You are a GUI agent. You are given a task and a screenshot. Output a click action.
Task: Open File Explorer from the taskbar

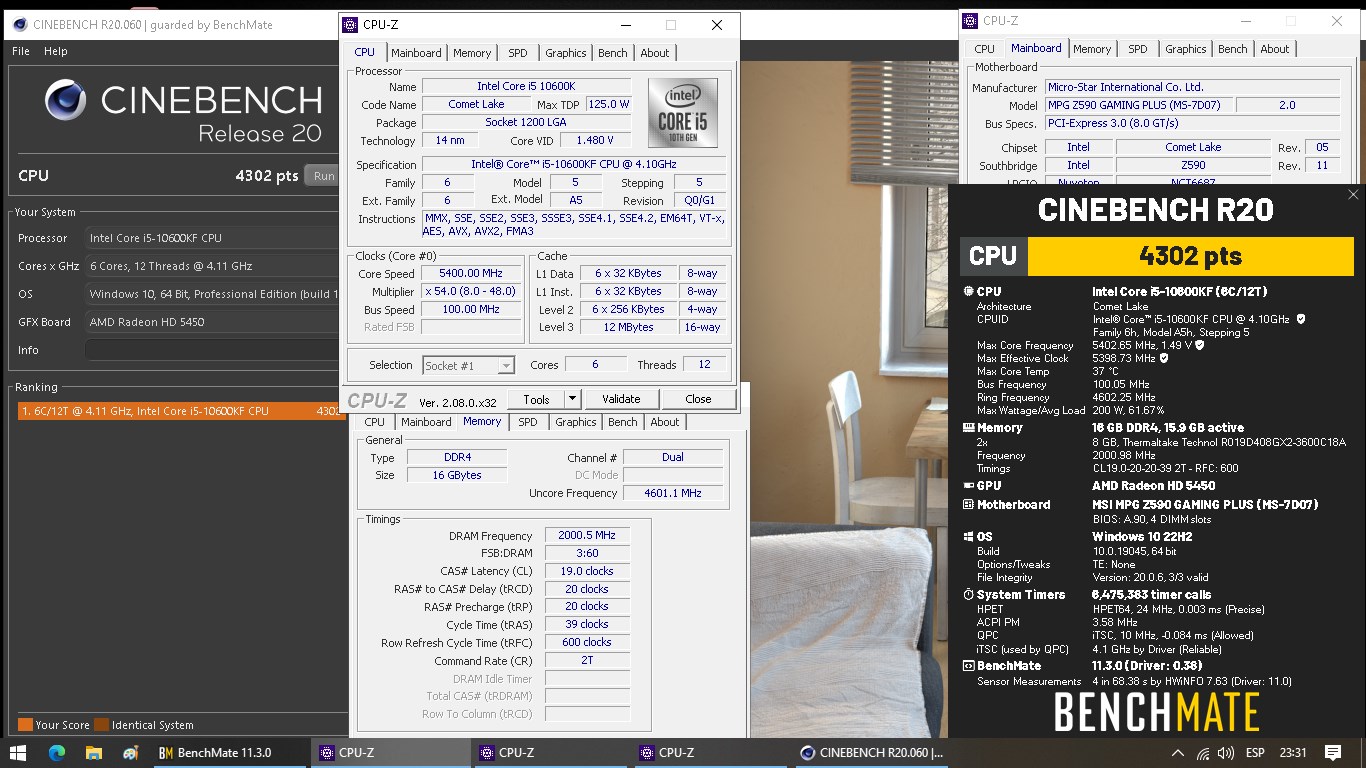pyautogui.click(x=94, y=752)
